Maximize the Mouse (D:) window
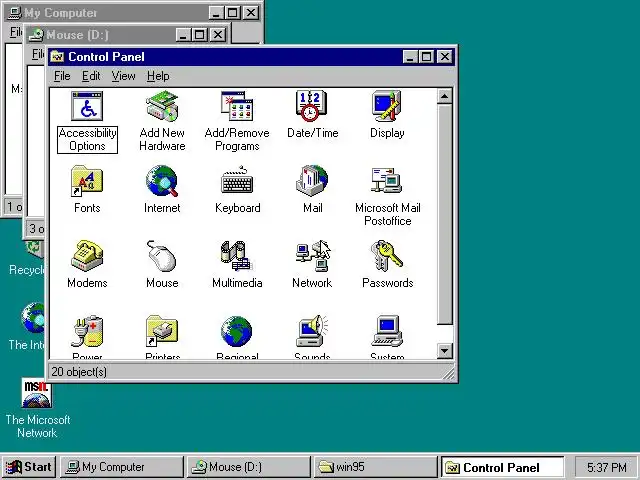 (x=200, y=35)
